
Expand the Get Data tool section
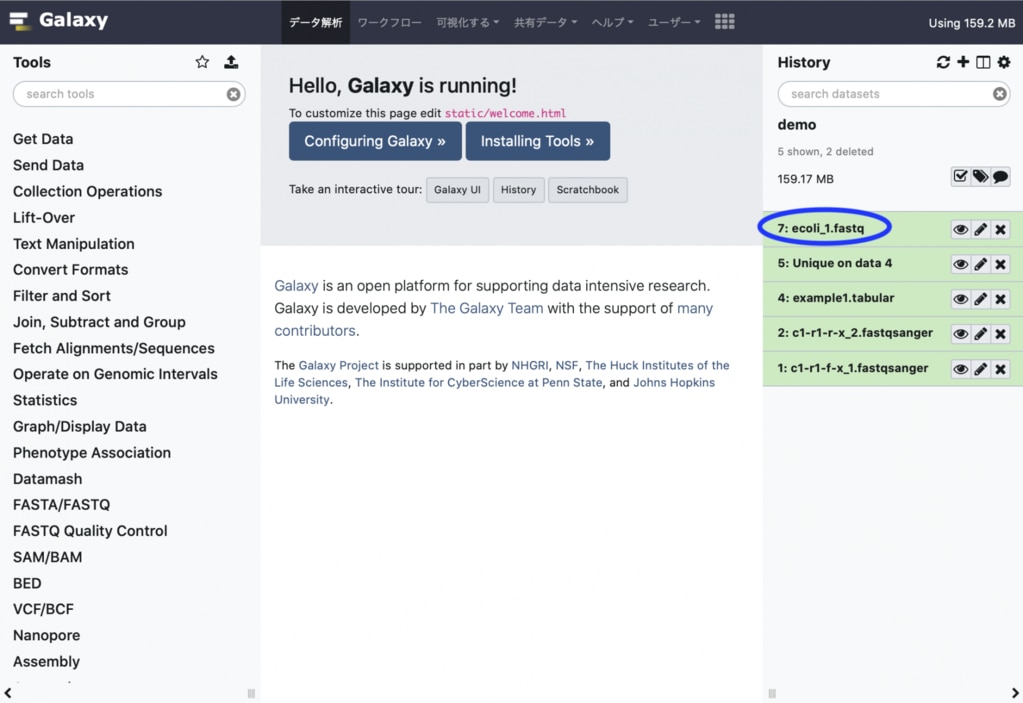click(x=43, y=139)
